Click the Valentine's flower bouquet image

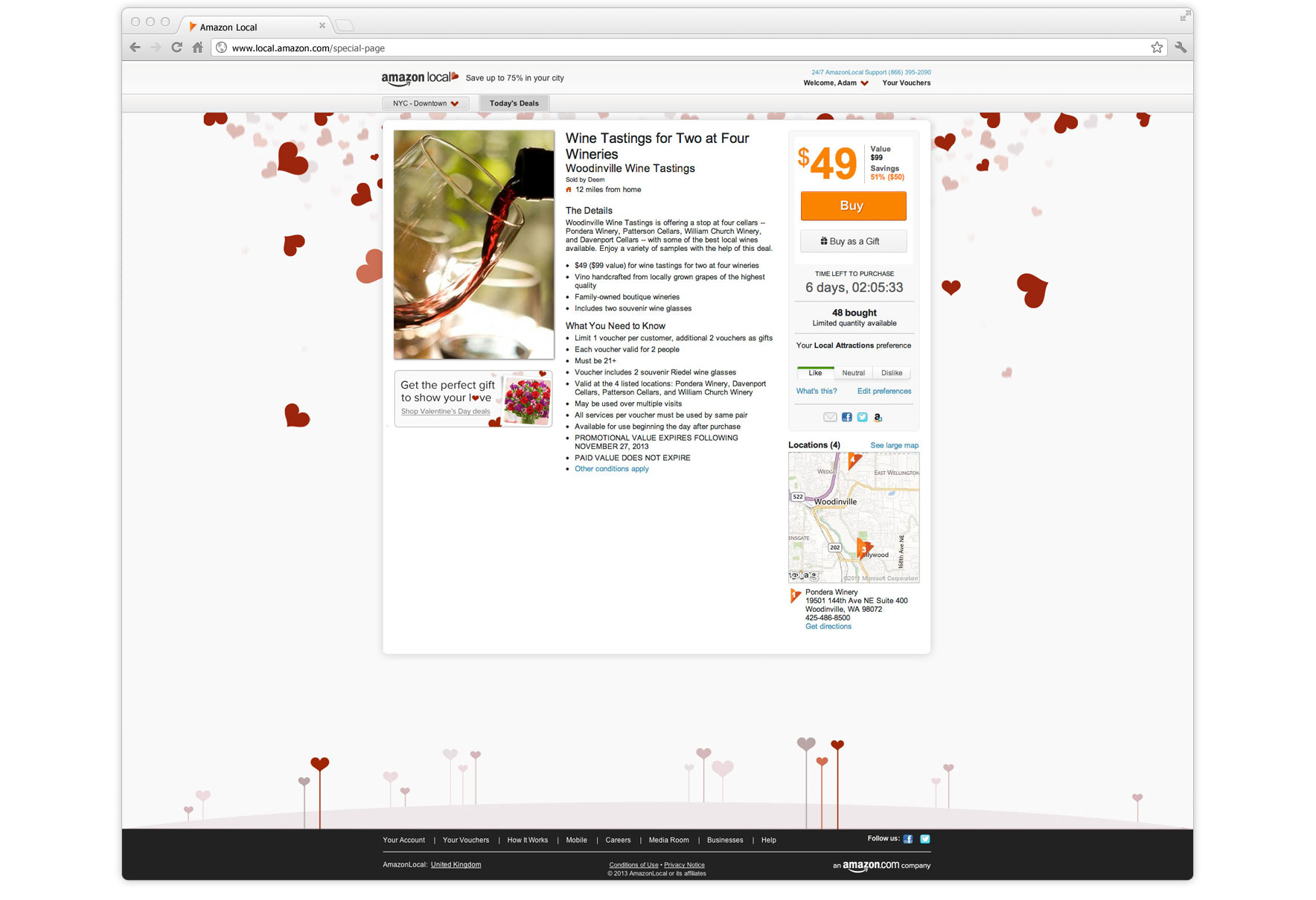[x=527, y=400]
